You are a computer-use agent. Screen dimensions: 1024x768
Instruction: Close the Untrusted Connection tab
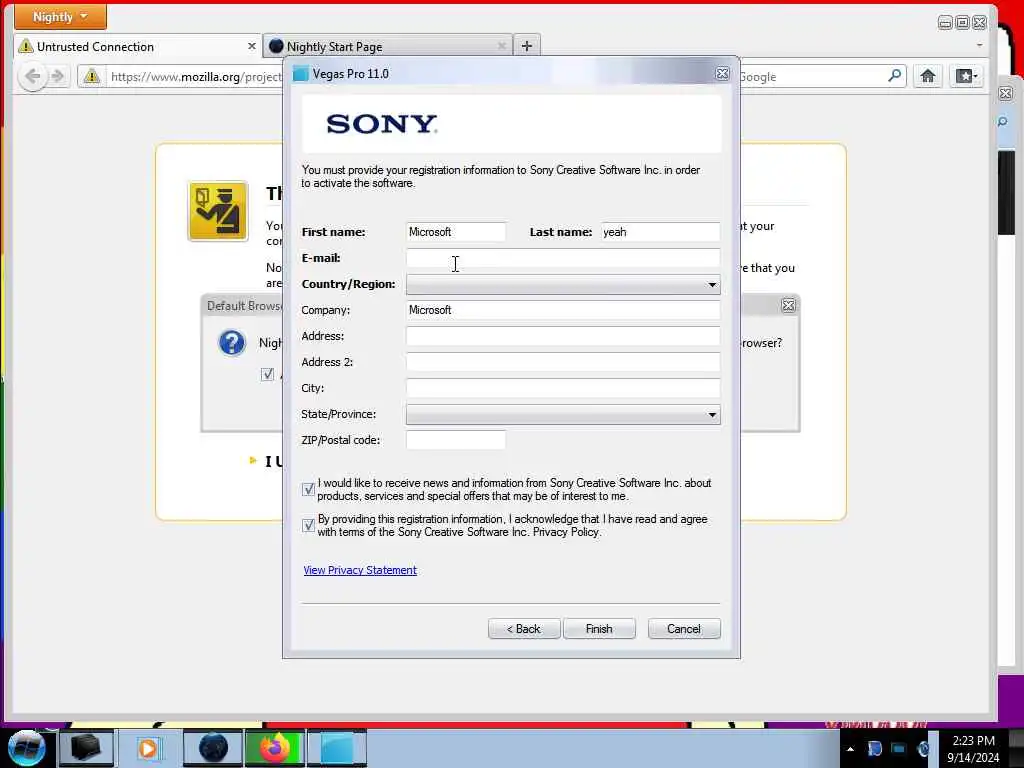[251, 46]
